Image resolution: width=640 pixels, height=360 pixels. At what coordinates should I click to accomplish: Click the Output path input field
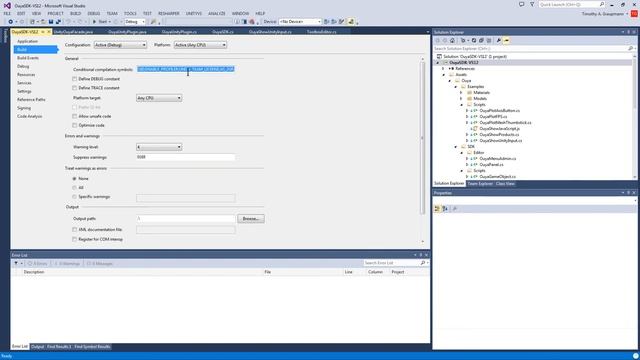pyautogui.click(x=186, y=219)
